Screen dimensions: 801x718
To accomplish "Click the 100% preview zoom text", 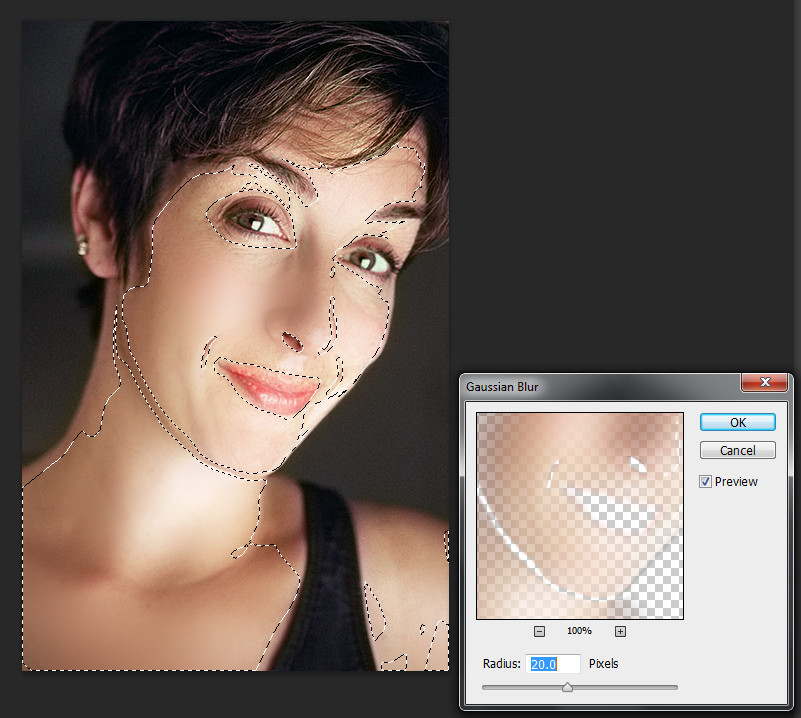I will 579,631.
